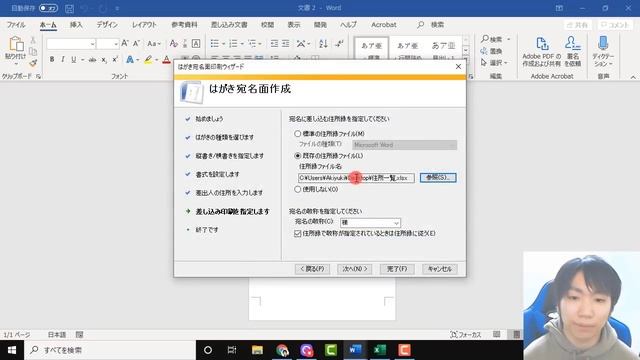Toggle Italic formatting in the ribbon

click(x=62, y=60)
